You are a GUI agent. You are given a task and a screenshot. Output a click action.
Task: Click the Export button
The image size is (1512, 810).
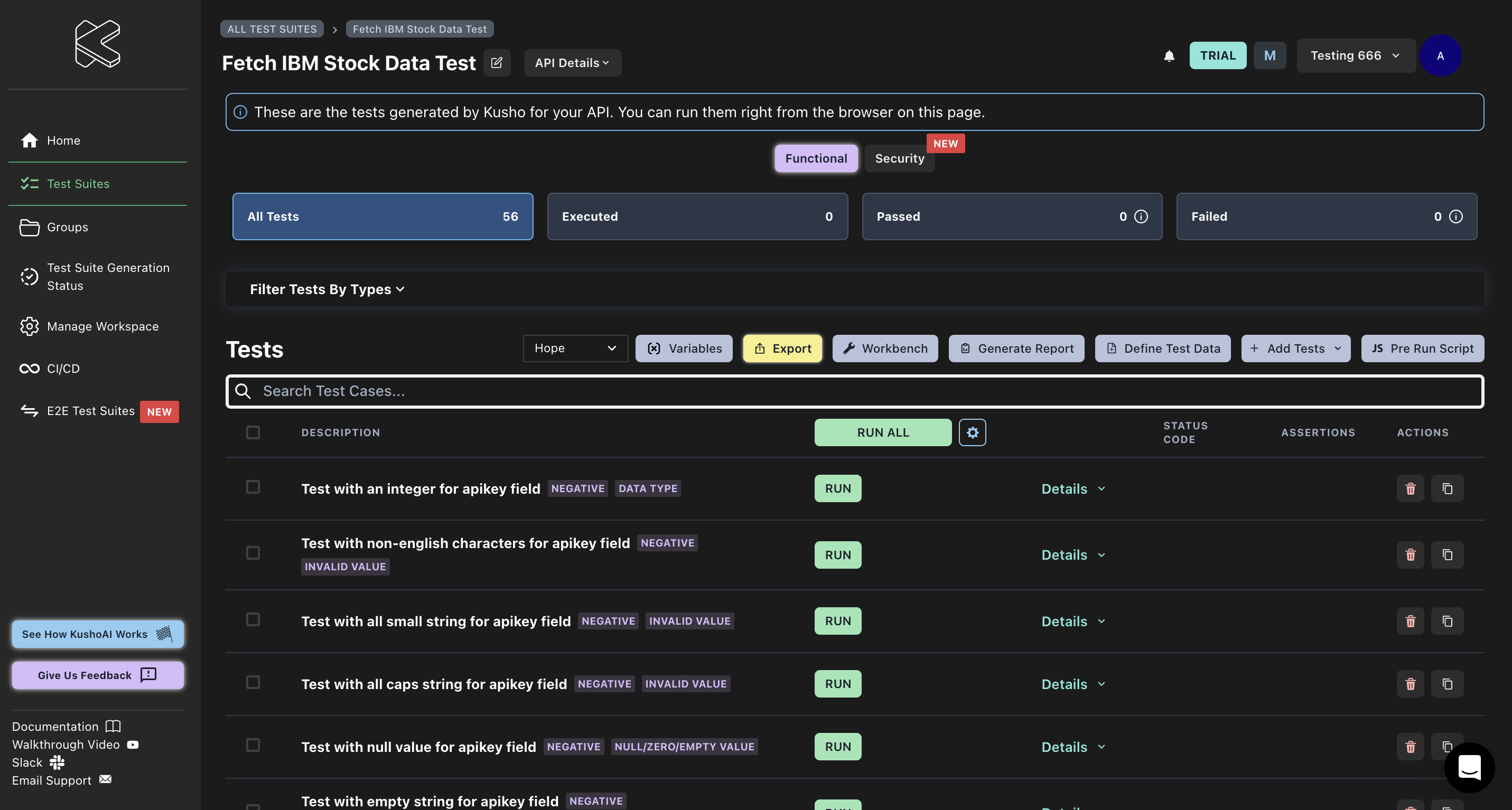click(x=782, y=349)
